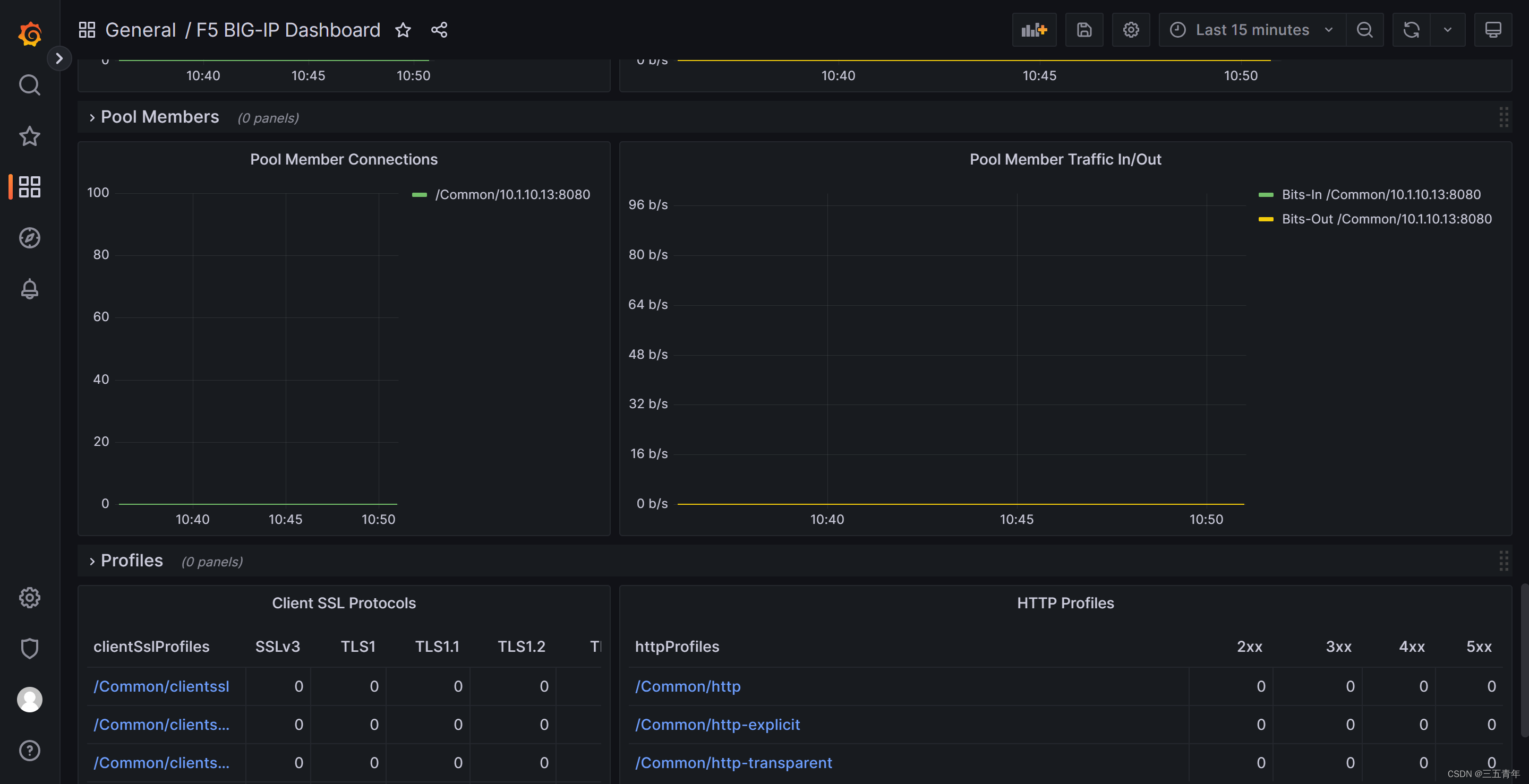Open dashboard settings gear icon

tap(1130, 30)
